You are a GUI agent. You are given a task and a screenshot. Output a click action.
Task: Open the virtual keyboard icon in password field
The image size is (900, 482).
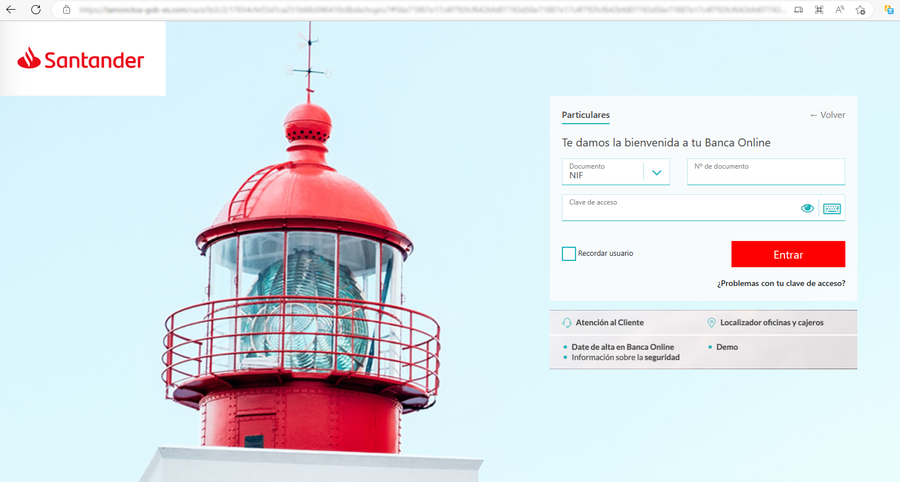tap(831, 208)
